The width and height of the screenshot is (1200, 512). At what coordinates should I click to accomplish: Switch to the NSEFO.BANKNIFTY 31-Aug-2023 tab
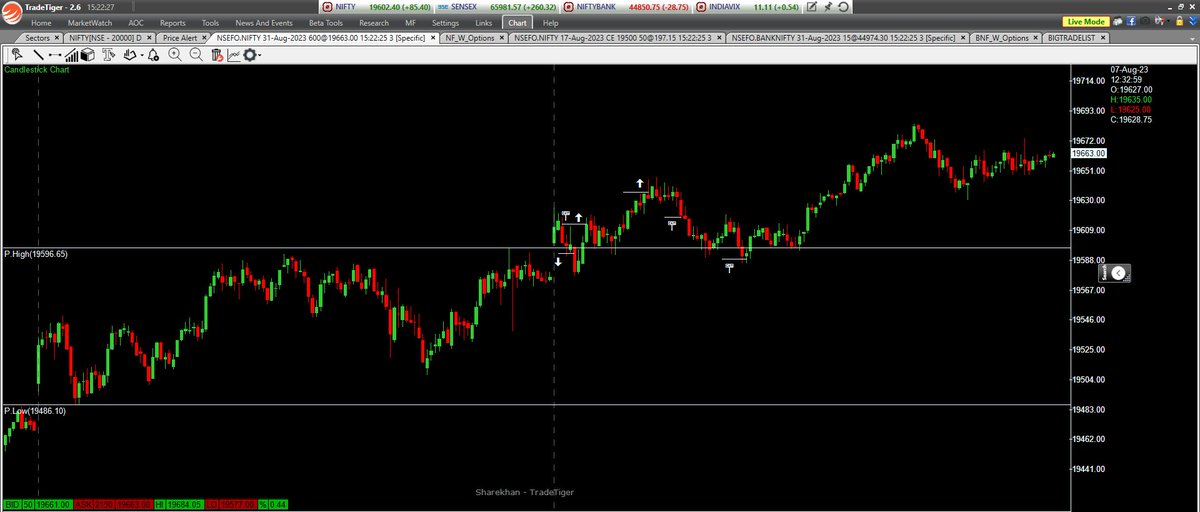847,38
